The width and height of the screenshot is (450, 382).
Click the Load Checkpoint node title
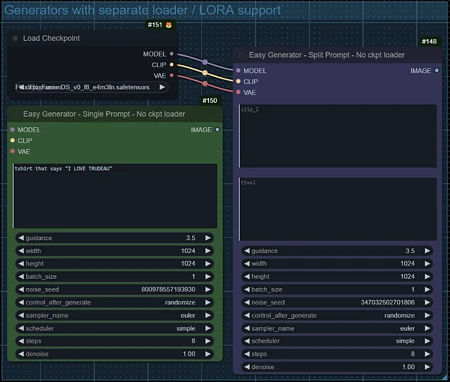click(x=51, y=38)
